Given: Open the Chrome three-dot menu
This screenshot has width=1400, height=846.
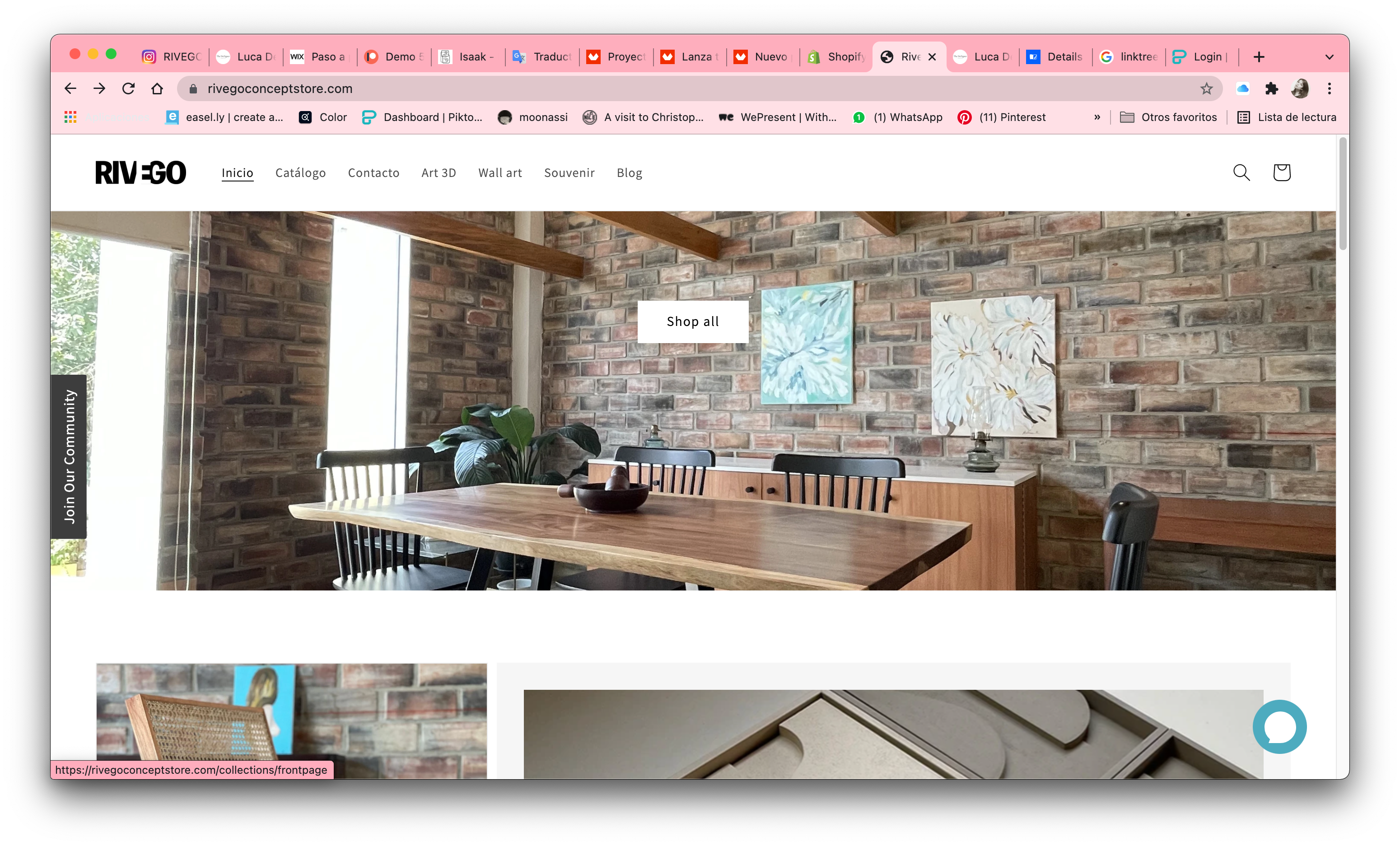Looking at the screenshot, I should click(1330, 88).
